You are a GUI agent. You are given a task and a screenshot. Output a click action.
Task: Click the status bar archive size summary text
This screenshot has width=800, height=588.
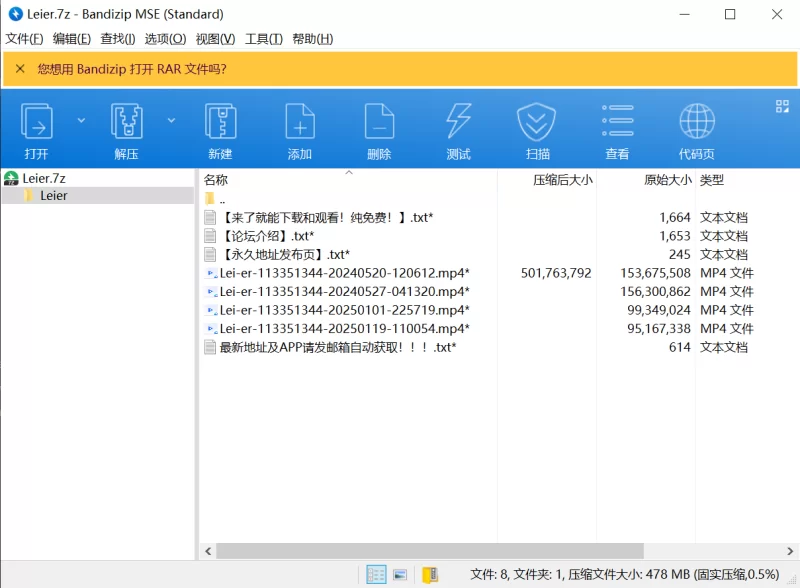(624, 575)
